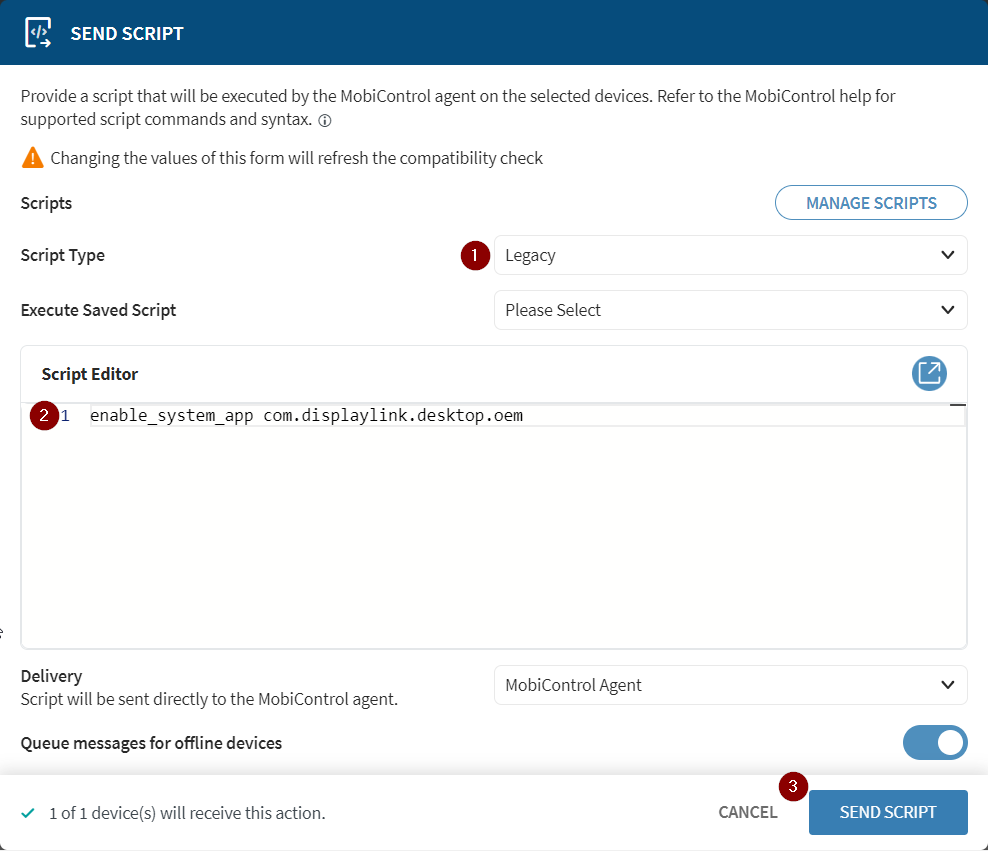Open the script help info tooltip icon

[x=325, y=121]
